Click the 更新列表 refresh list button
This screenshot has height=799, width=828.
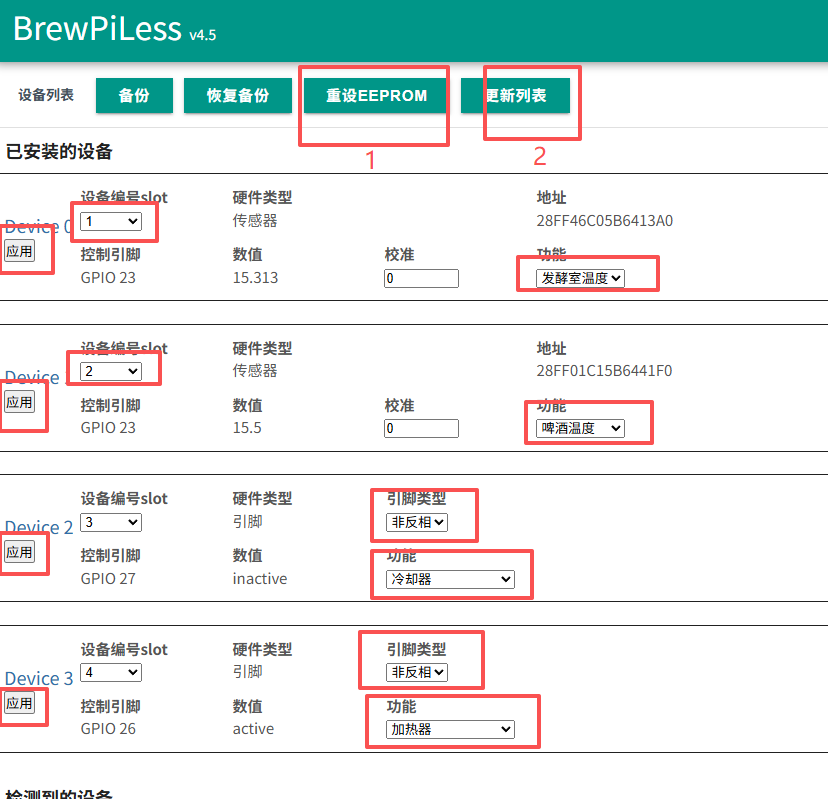(516, 96)
